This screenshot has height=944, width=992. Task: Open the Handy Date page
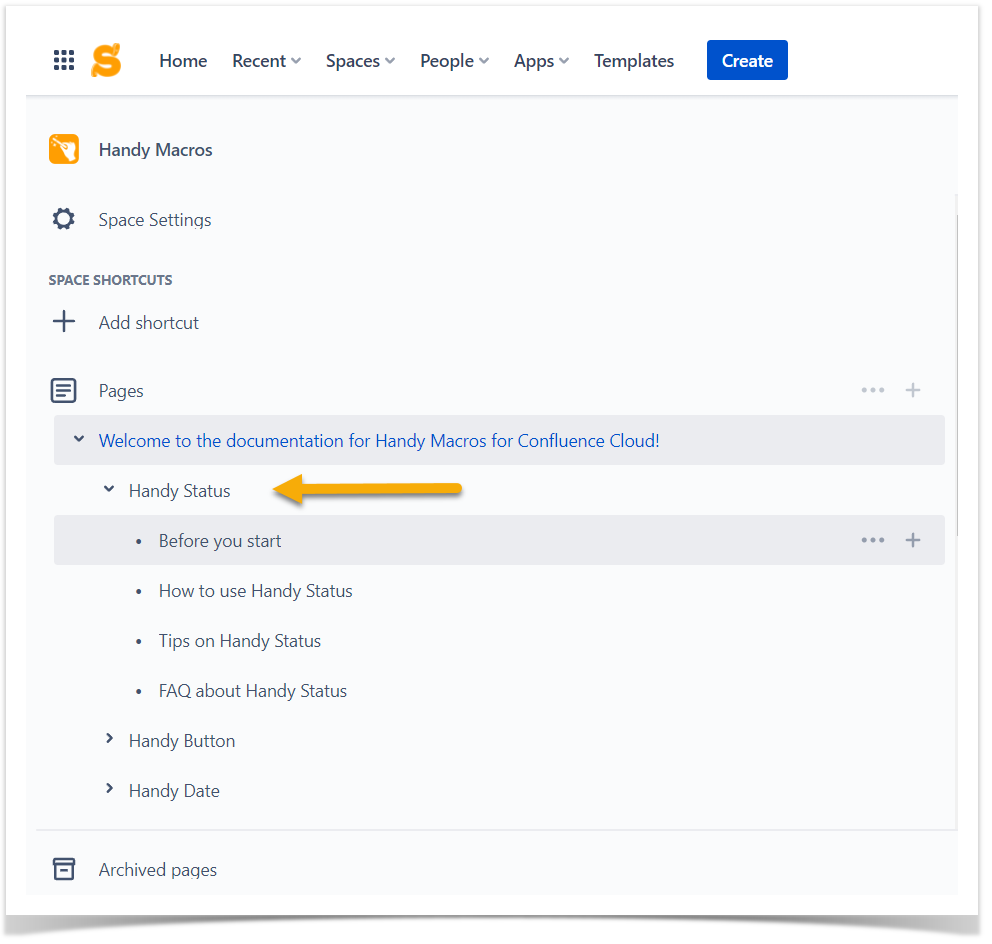coord(174,791)
